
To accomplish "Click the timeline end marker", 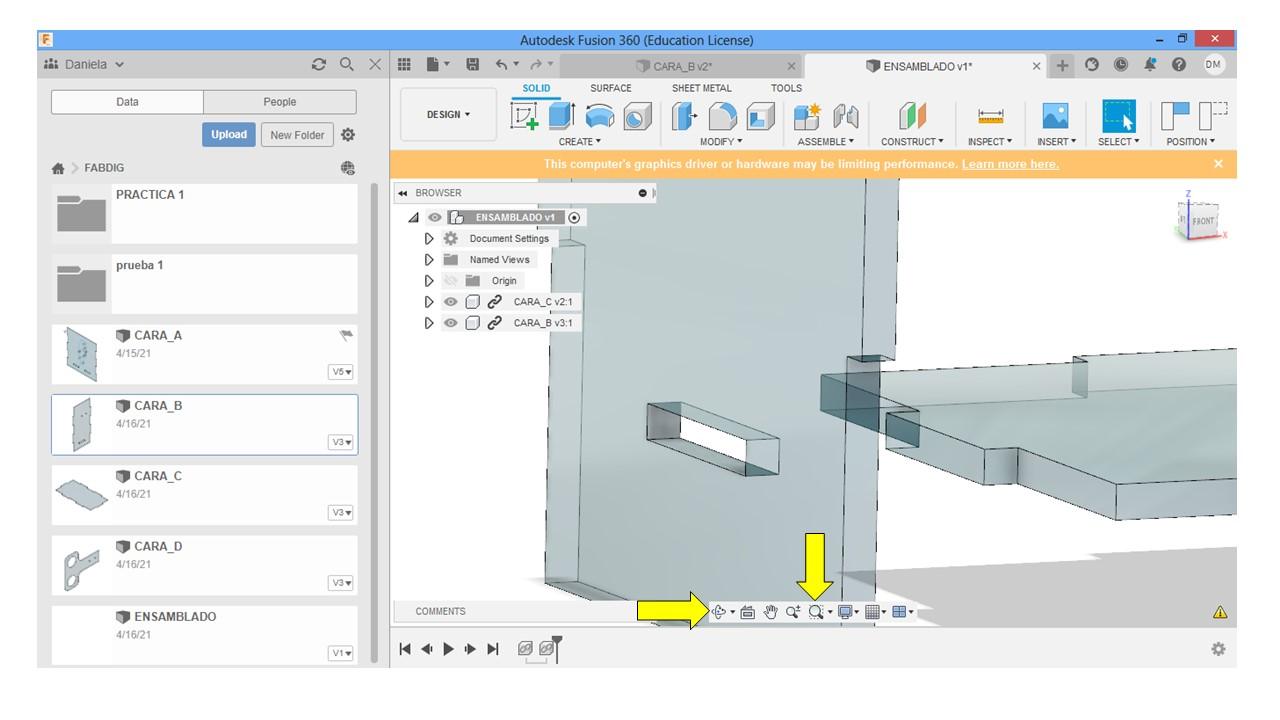I will (x=557, y=648).
